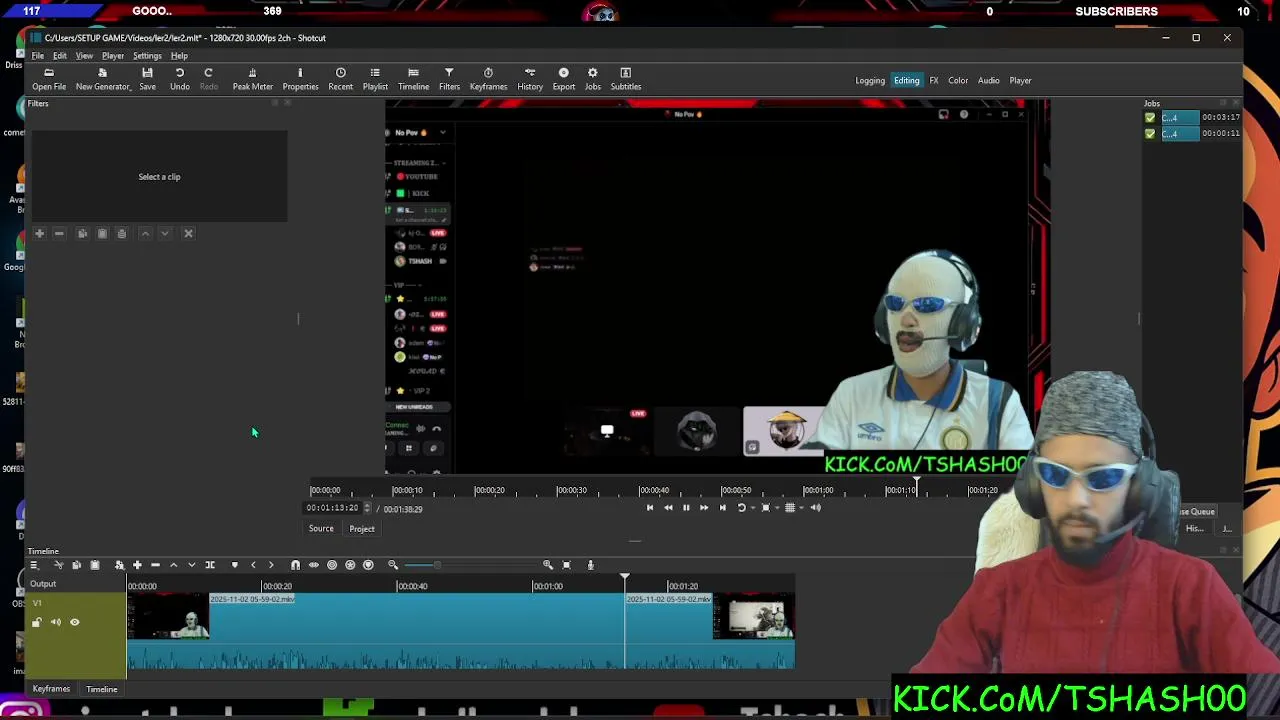
Task: Switch to Source tab
Action: pyautogui.click(x=321, y=529)
